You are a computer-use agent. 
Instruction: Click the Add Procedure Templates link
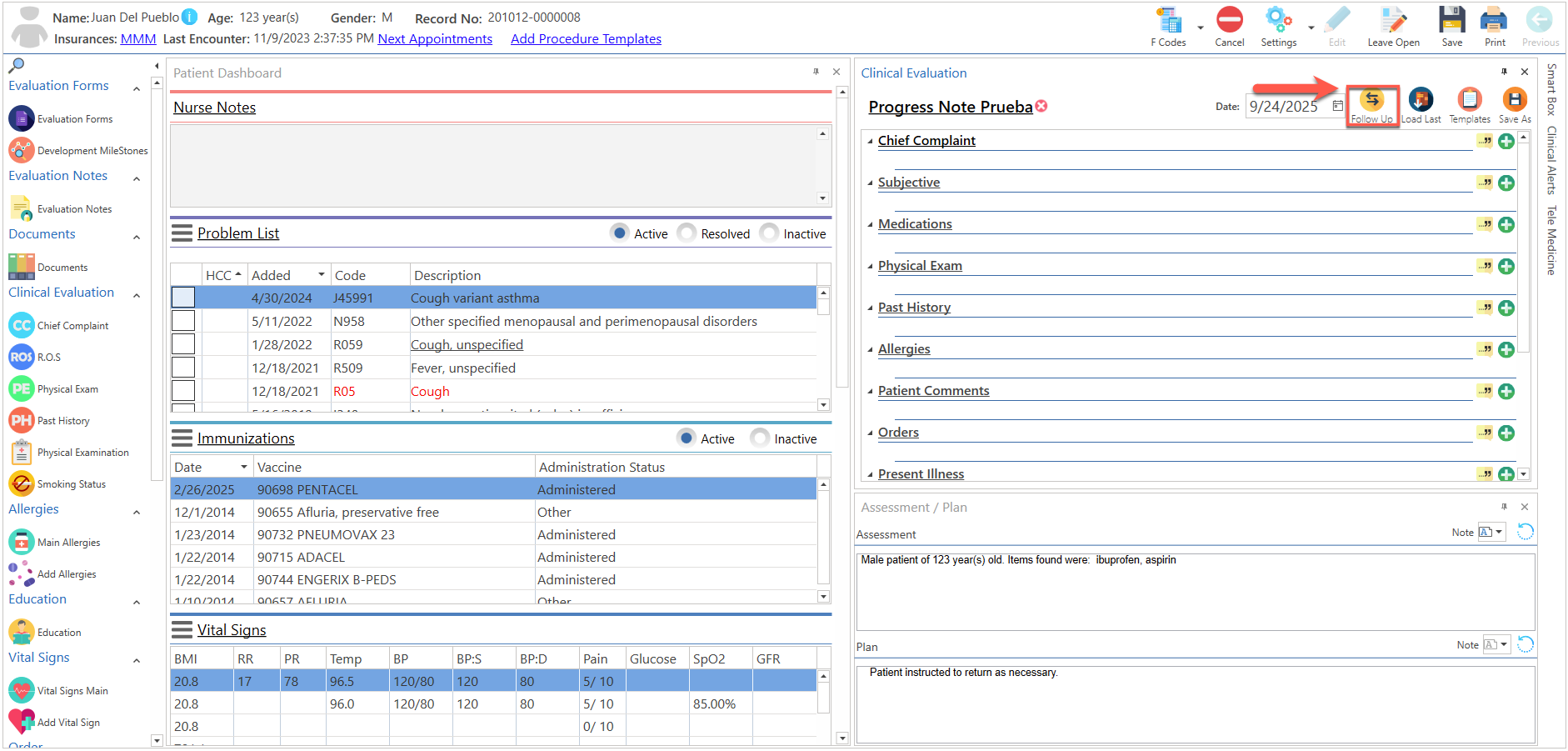pos(586,39)
